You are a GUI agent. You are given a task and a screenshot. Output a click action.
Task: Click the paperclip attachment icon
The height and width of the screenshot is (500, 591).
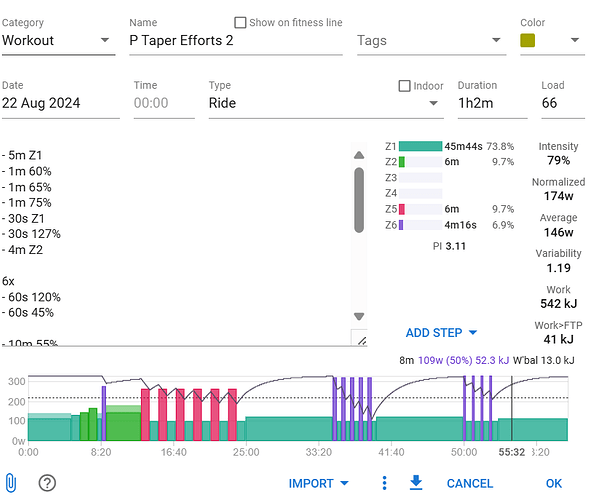pos(11,483)
